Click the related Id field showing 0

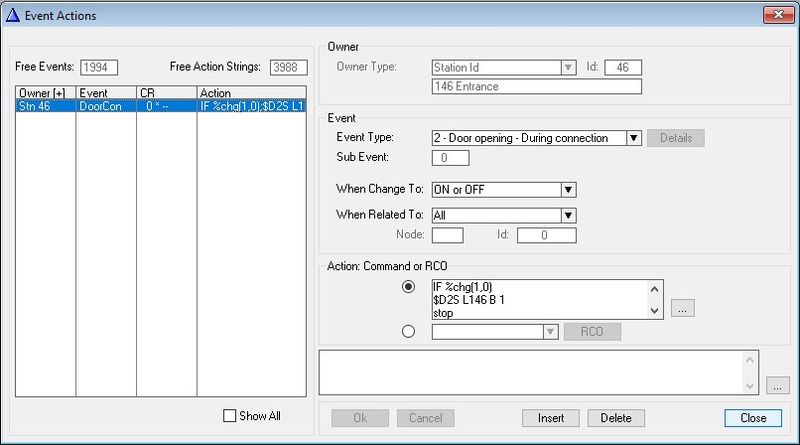point(546,235)
